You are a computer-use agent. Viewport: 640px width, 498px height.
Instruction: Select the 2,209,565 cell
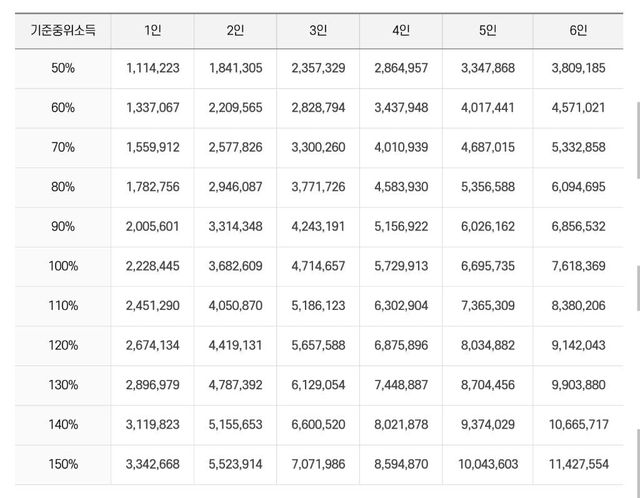pos(235,107)
